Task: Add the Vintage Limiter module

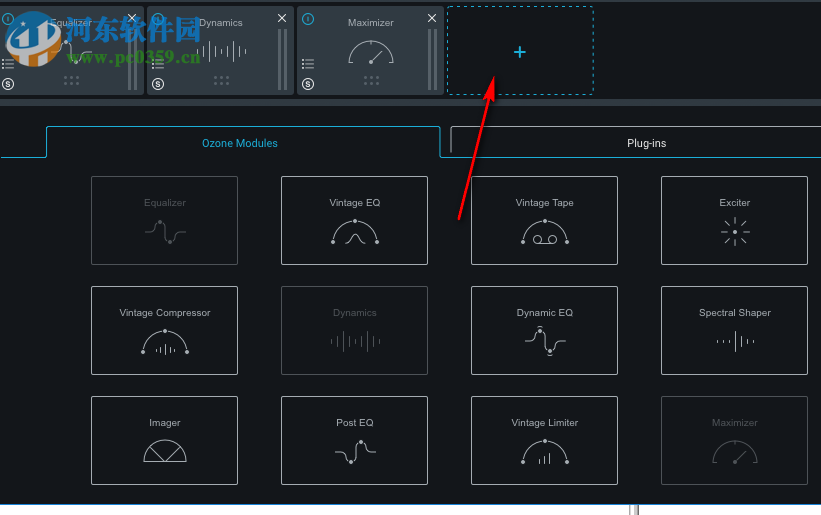Action: [545, 440]
